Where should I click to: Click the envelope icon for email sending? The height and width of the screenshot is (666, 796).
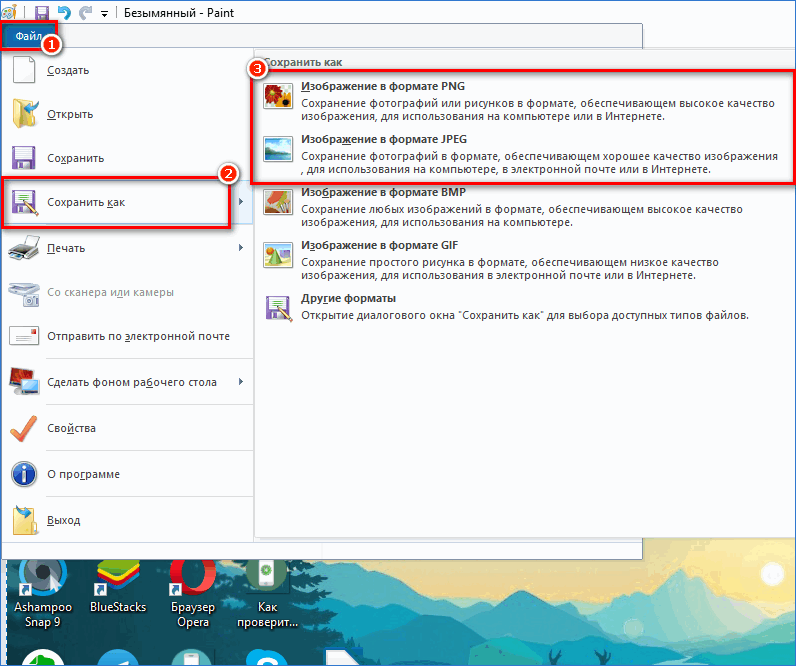[x=24, y=336]
